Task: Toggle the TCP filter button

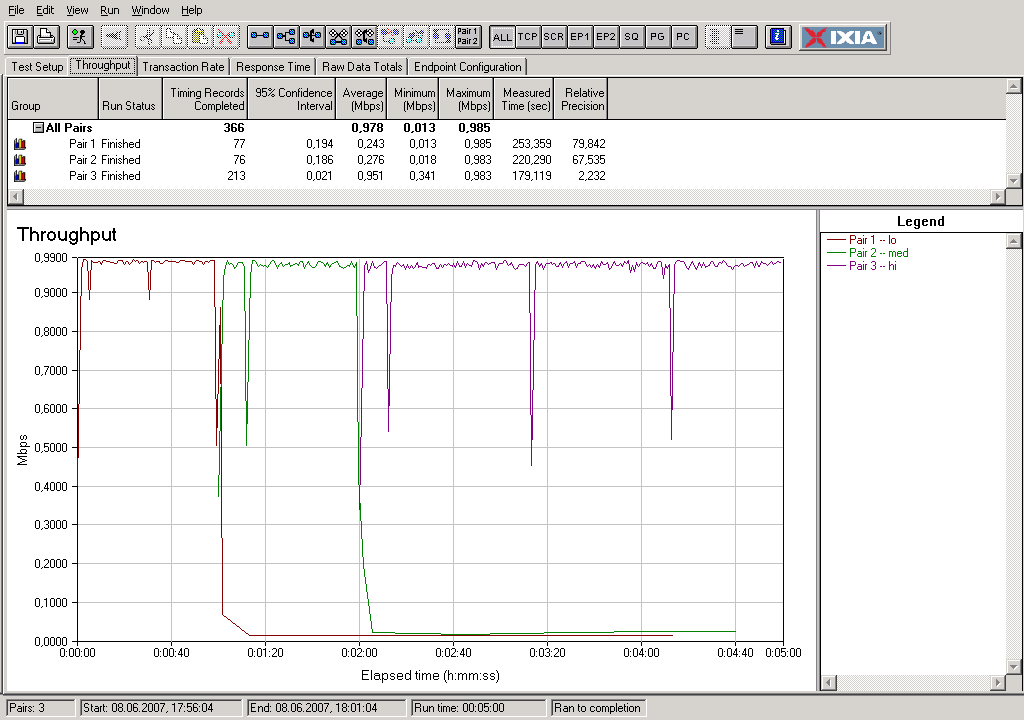Action: pyautogui.click(x=528, y=37)
